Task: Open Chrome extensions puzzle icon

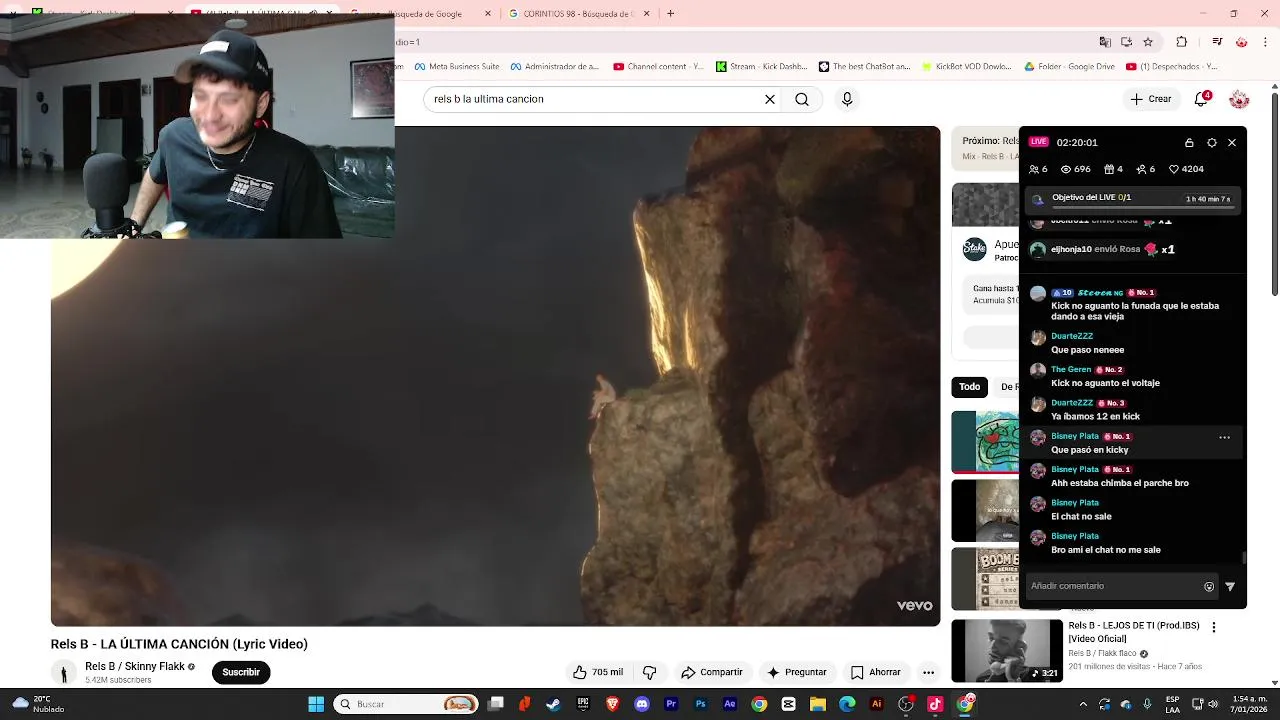Action: [x=1182, y=42]
